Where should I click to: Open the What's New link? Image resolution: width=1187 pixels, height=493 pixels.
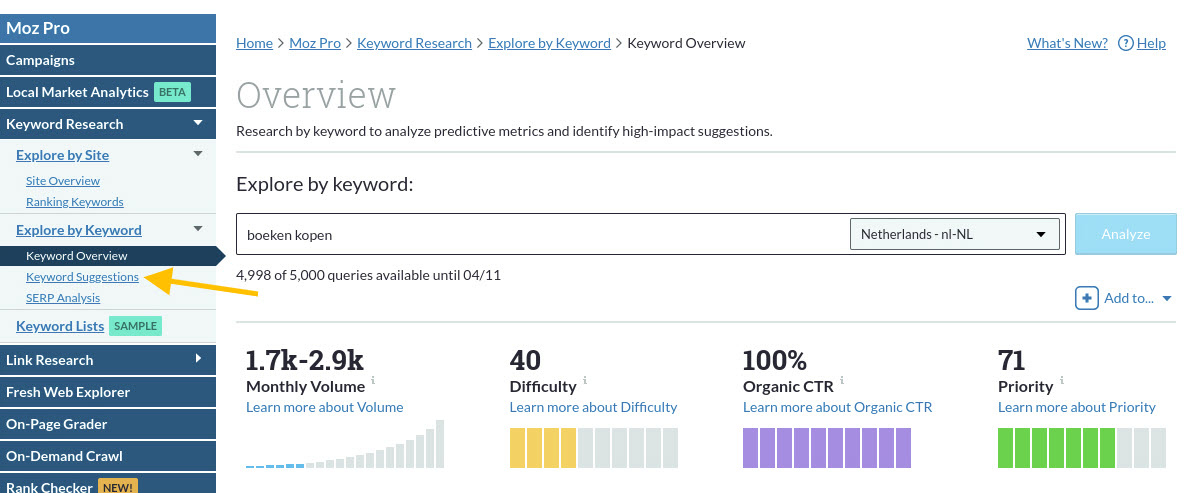coord(1067,43)
